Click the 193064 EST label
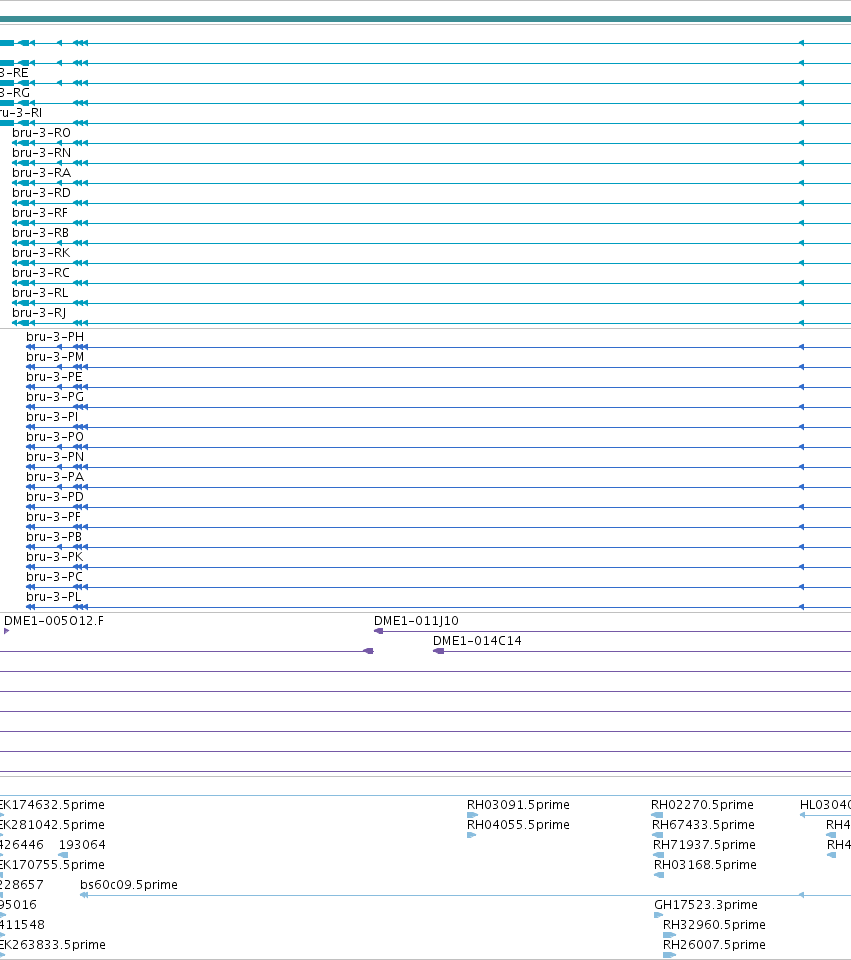 pyautogui.click(x=82, y=845)
